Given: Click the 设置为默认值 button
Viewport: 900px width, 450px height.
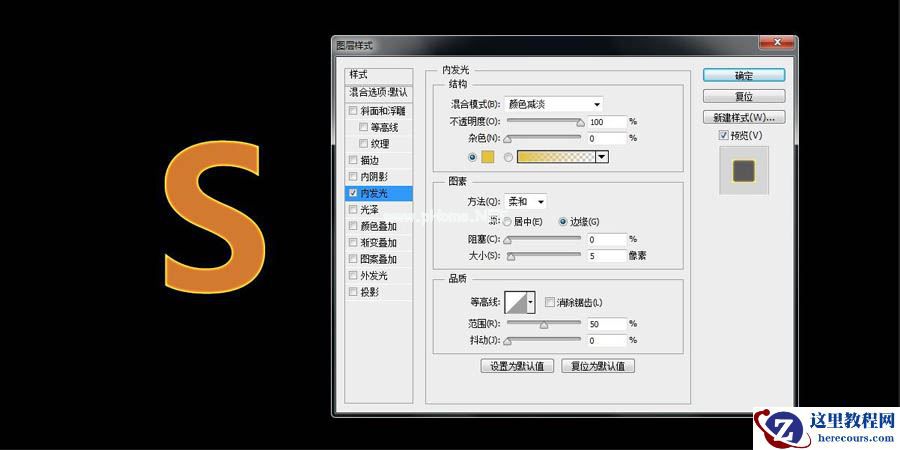Looking at the screenshot, I should pyautogui.click(x=517, y=366).
